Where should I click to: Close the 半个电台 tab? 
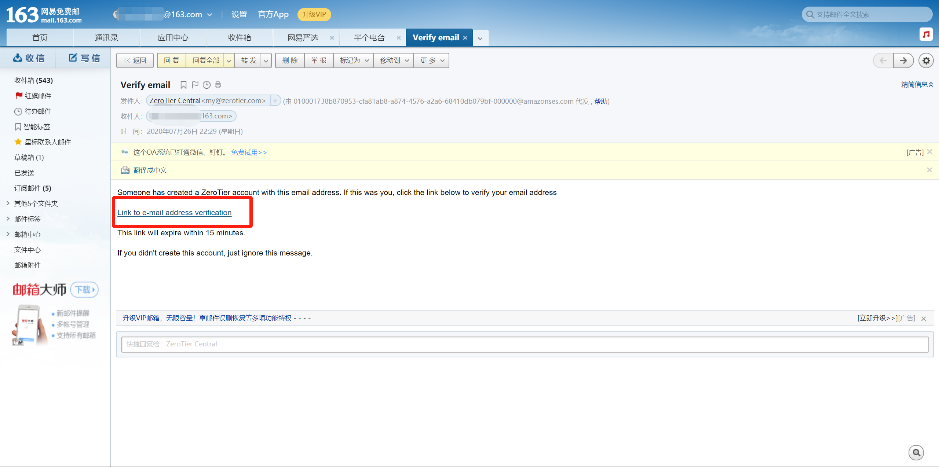coord(398,38)
